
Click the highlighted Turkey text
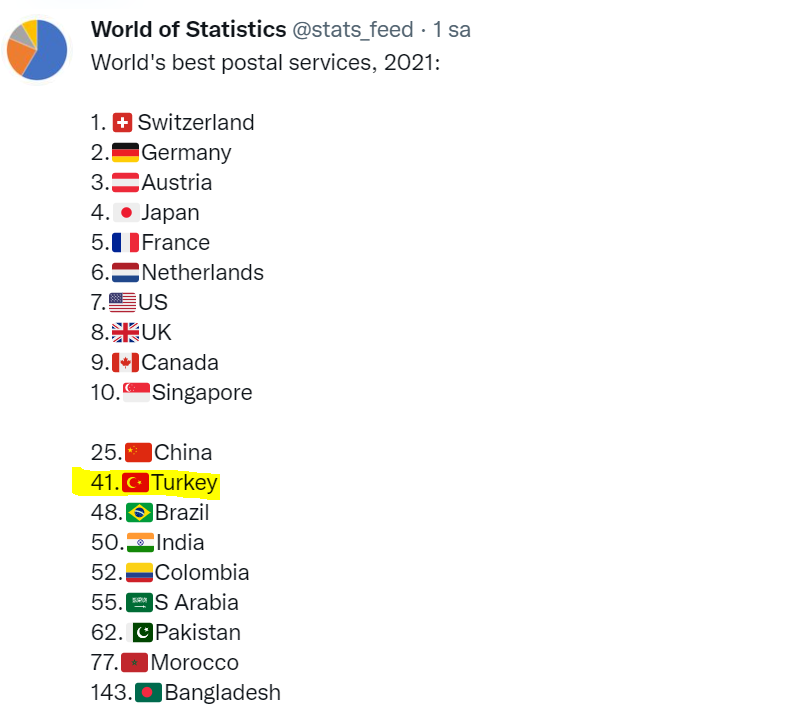click(x=185, y=483)
